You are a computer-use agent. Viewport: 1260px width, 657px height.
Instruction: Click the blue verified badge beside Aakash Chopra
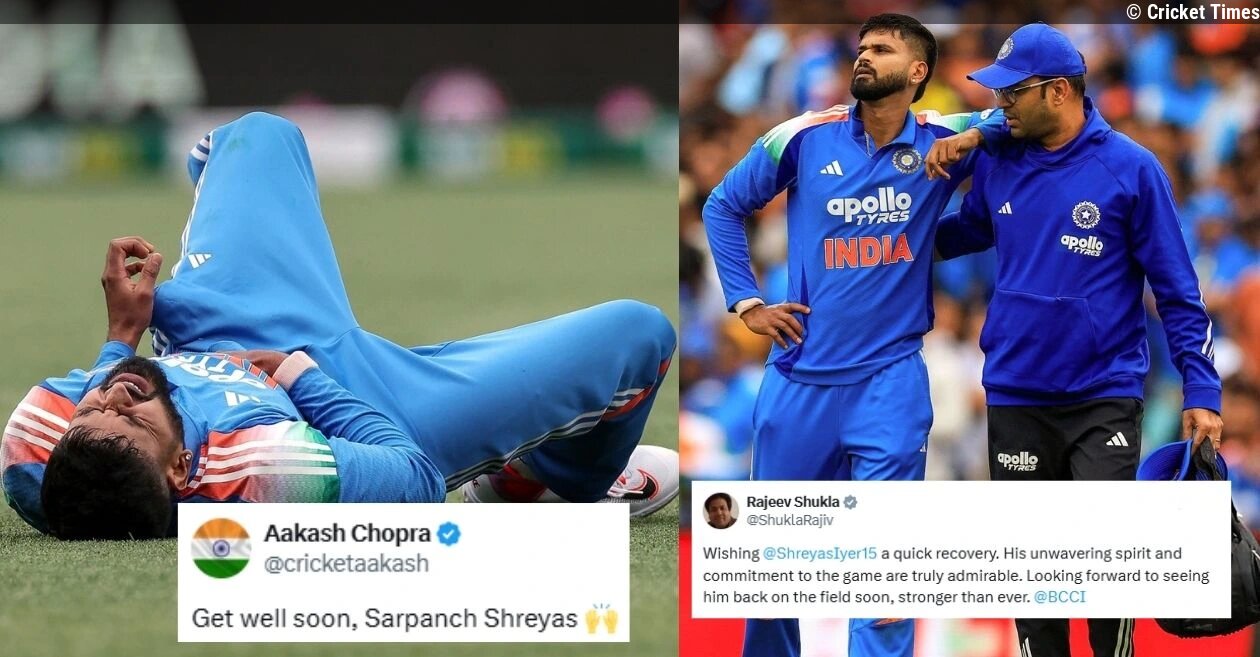coord(449,534)
